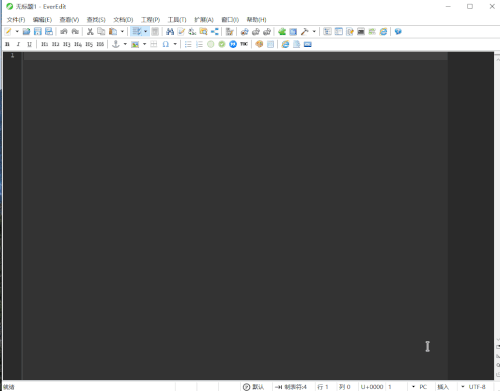The image size is (500, 391).
Task: Click inside the dark text editing area
Action: 235,217
